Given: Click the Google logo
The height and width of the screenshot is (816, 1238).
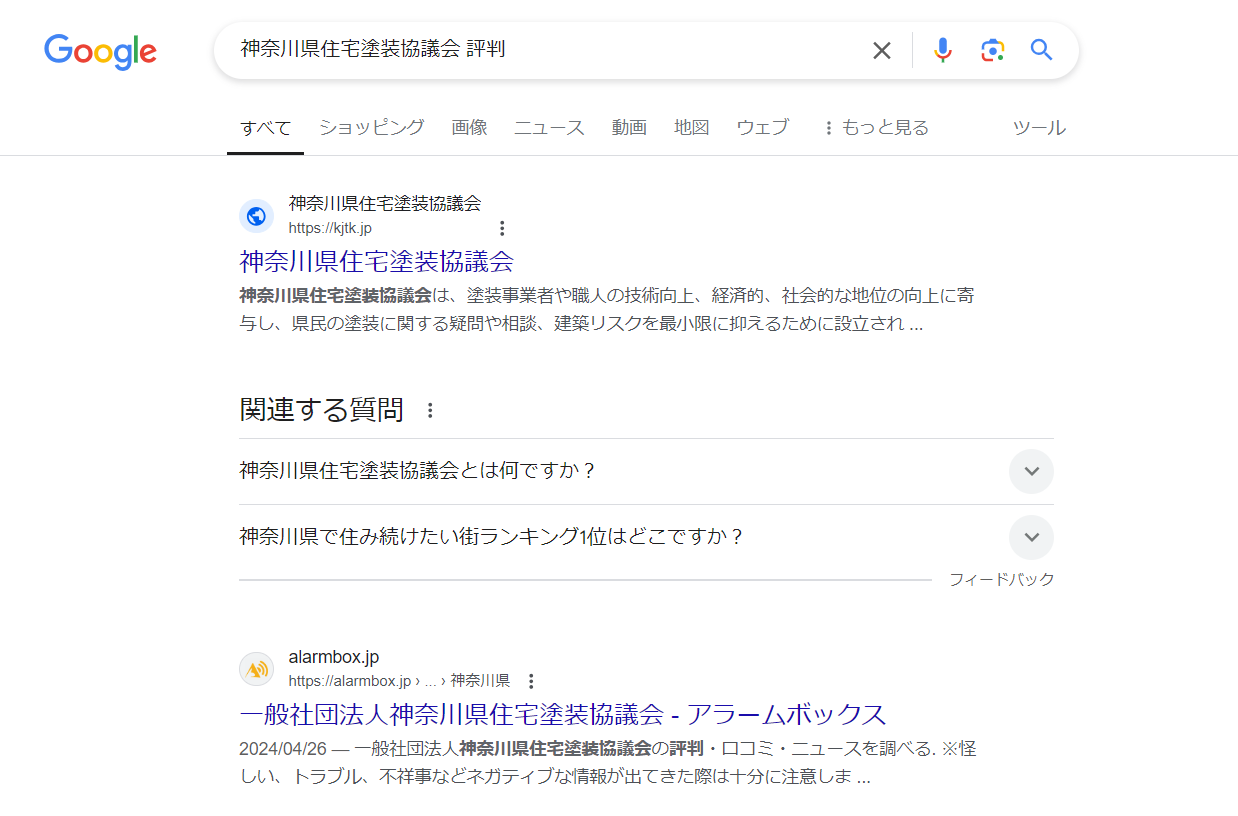Looking at the screenshot, I should (x=100, y=51).
